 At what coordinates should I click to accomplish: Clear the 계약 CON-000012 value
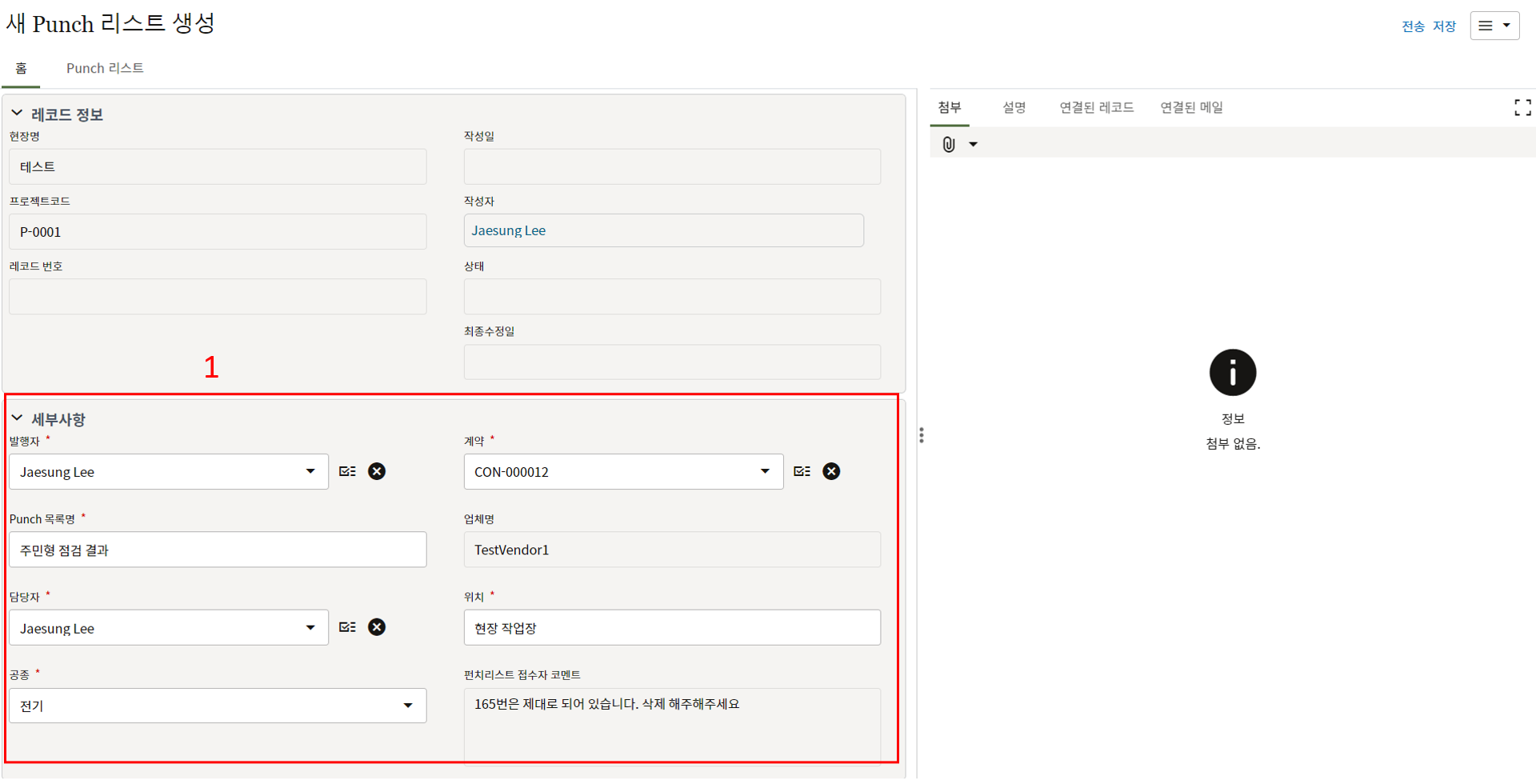(831, 471)
